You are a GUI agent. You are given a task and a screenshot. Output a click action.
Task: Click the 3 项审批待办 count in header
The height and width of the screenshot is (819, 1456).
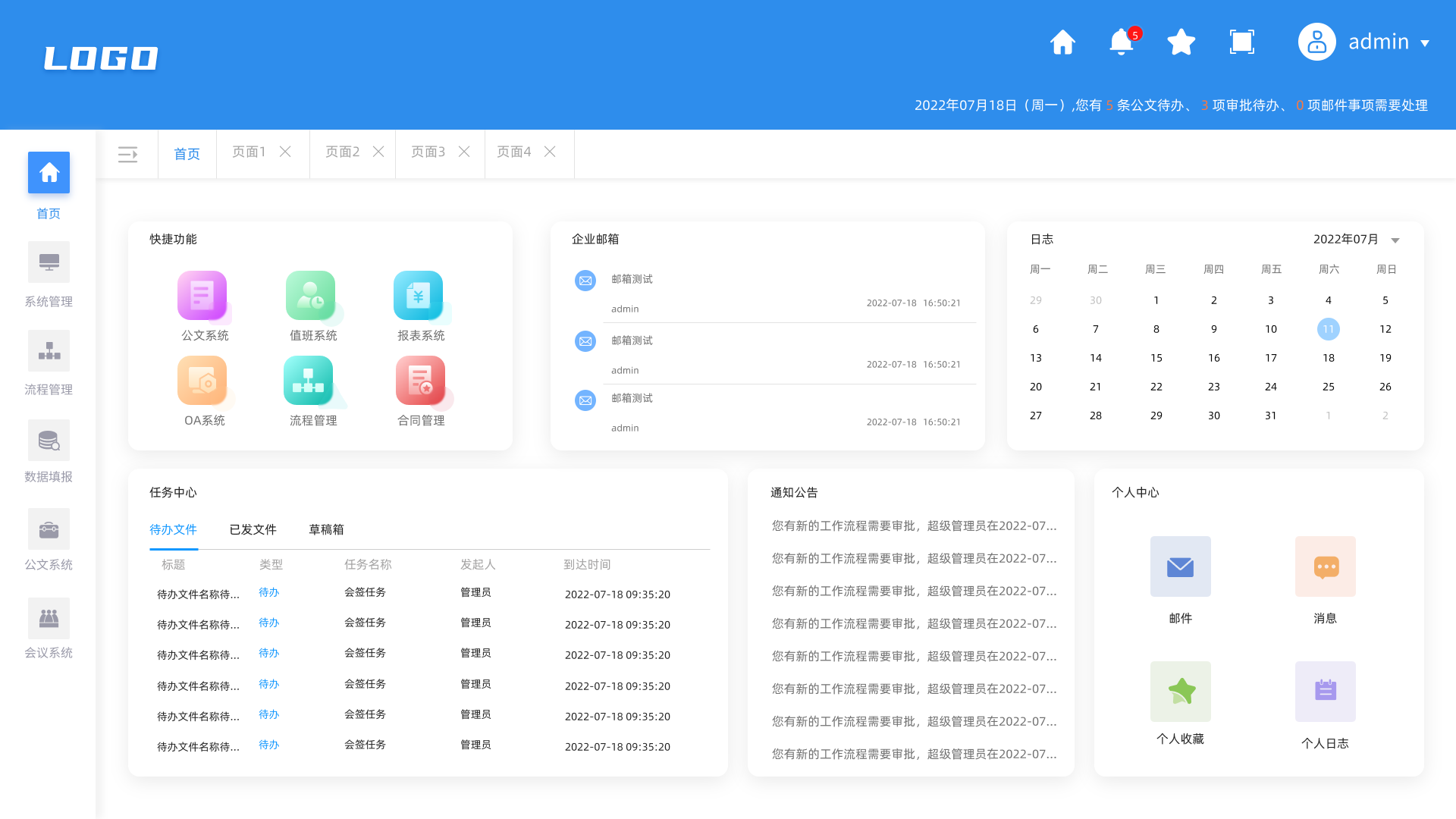1204,105
